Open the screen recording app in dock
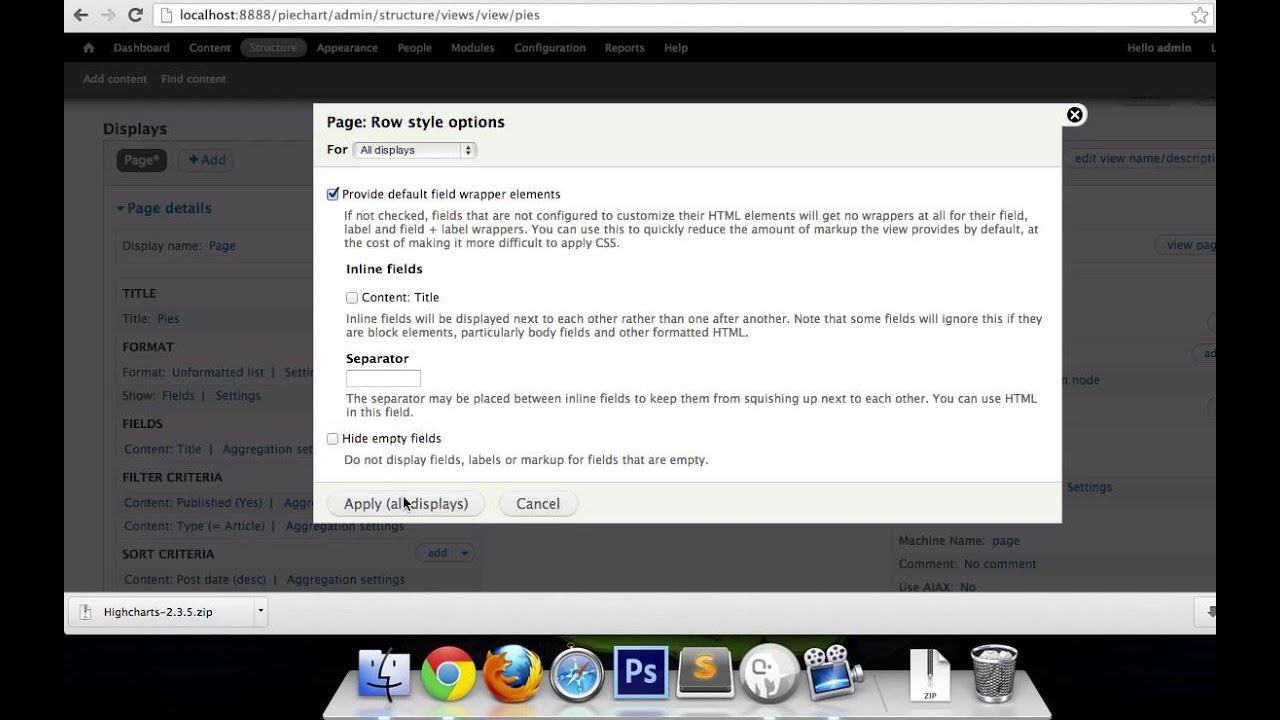1280x720 pixels. click(832, 671)
